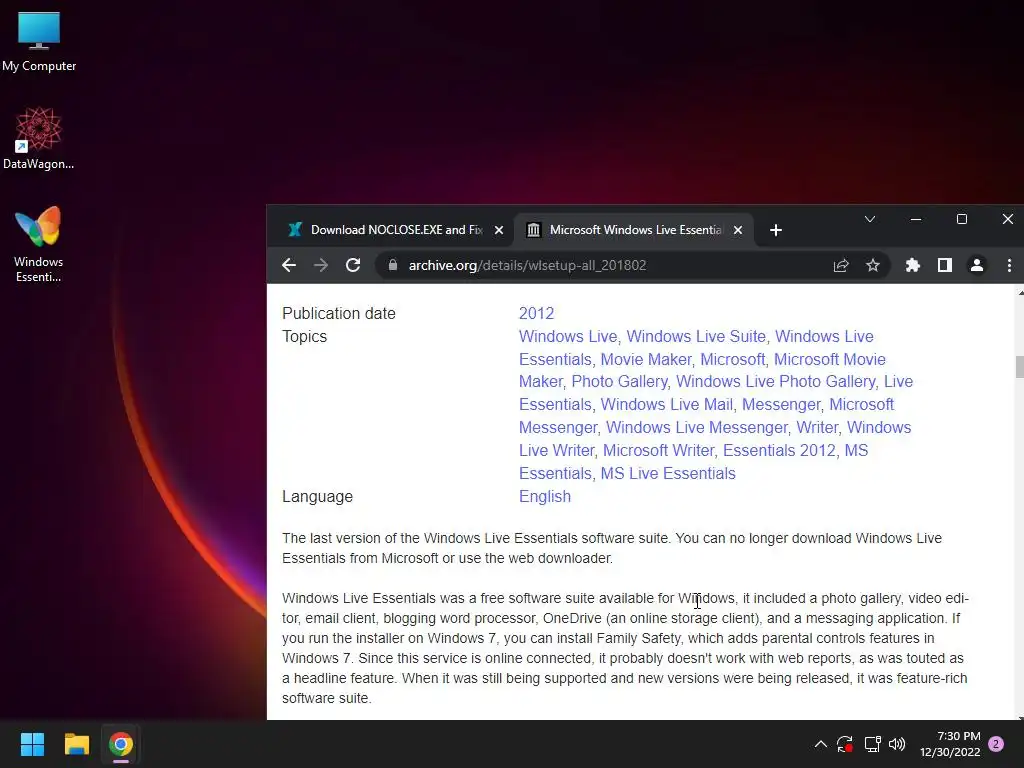1024x768 pixels.
Task: Minimize the Chrome window
Action: click(x=916, y=219)
